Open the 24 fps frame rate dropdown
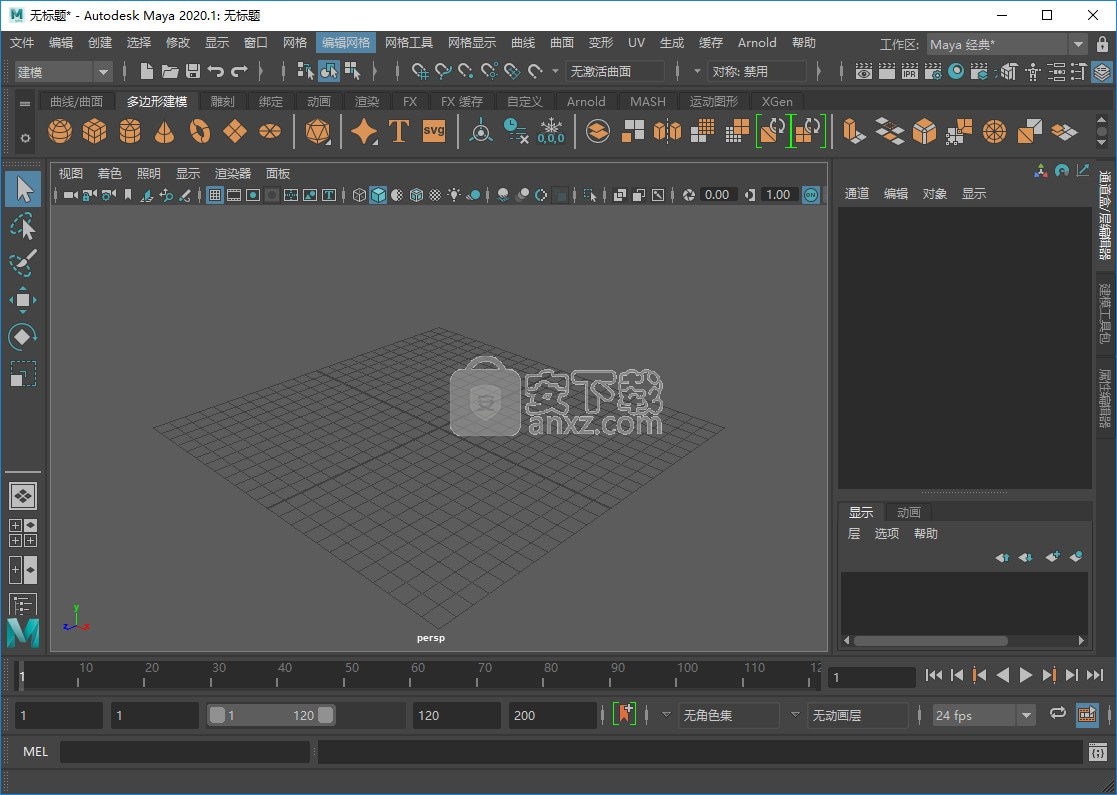 983,715
